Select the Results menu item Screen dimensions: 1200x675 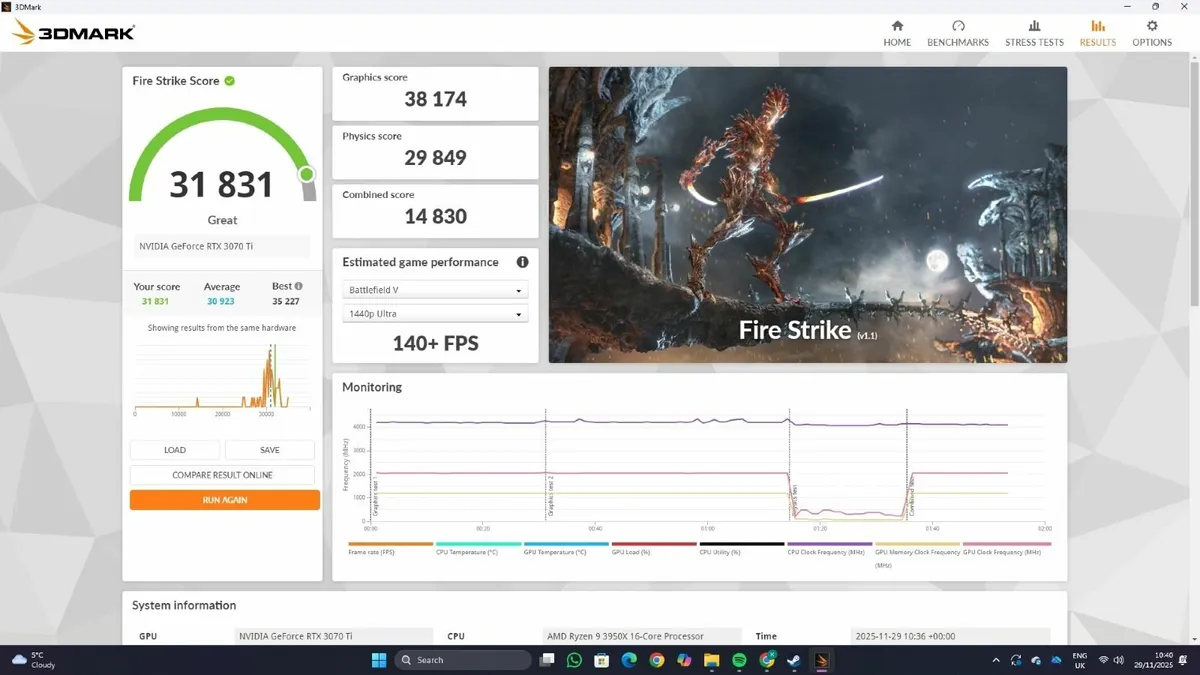(x=1097, y=42)
